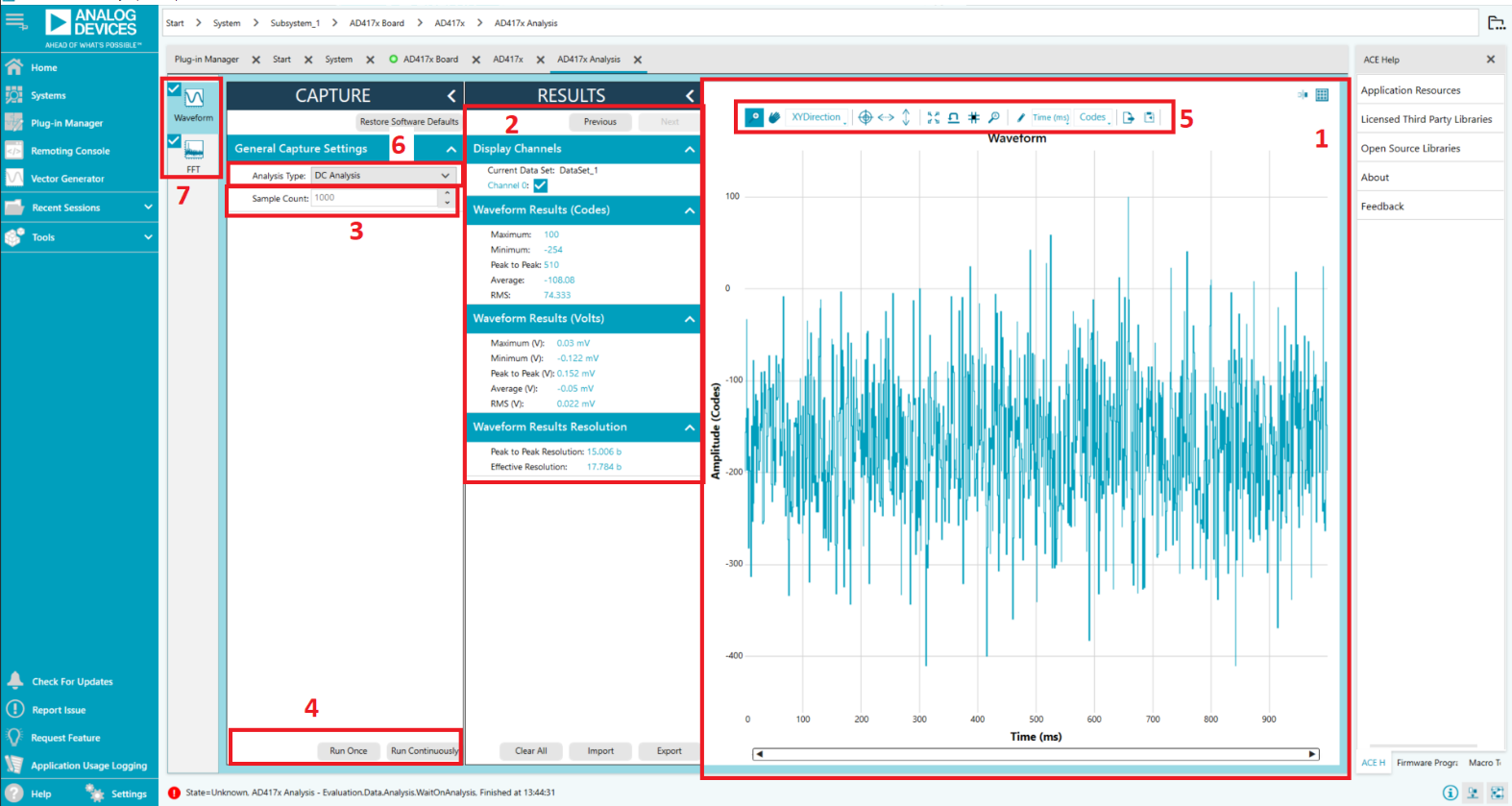Collapse the Waveform Results (Volts) section

pos(690,319)
